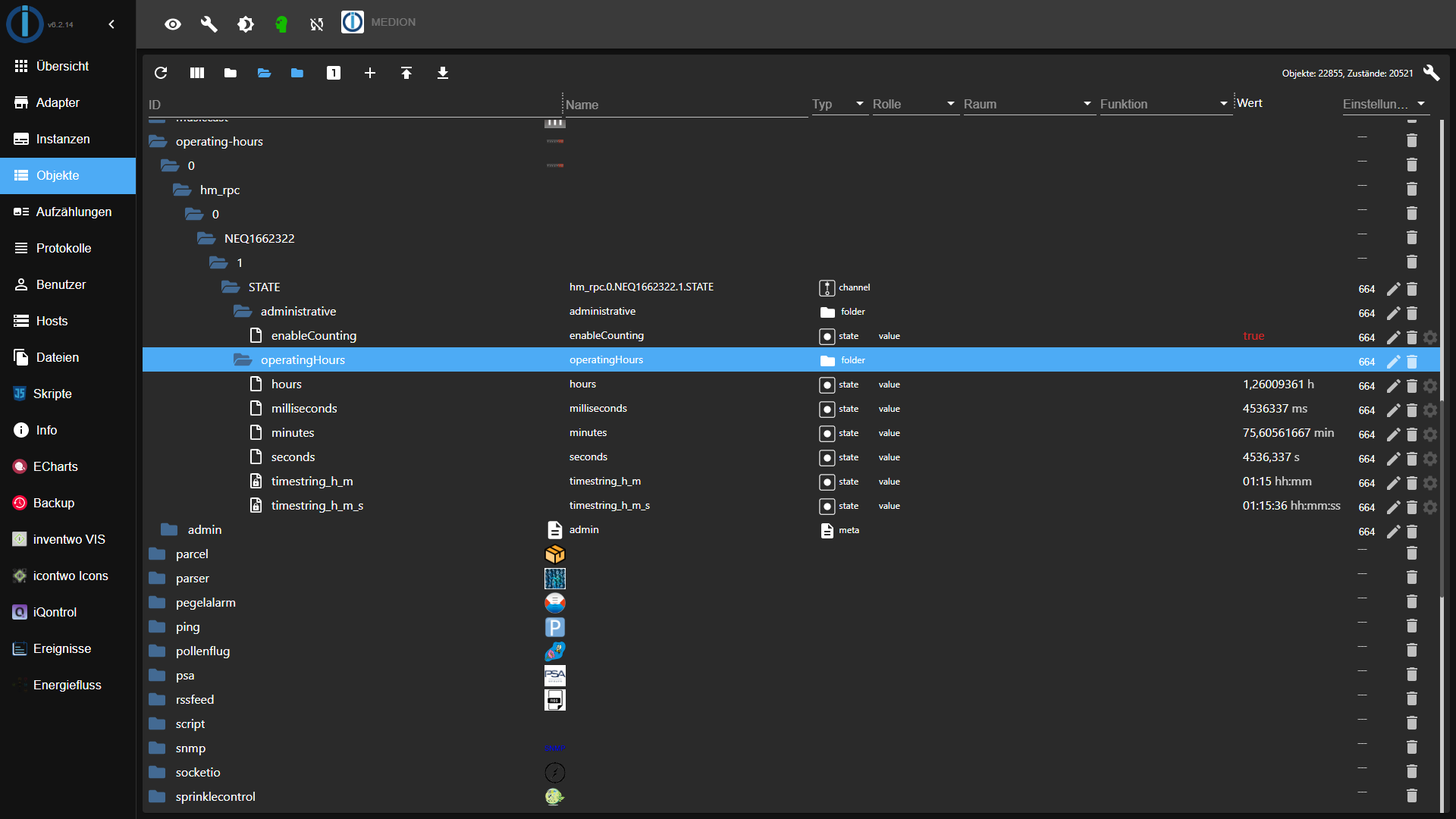The image size is (1456, 819).
Task: Click the theme brightness icon in top bar
Action: click(x=246, y=24)
